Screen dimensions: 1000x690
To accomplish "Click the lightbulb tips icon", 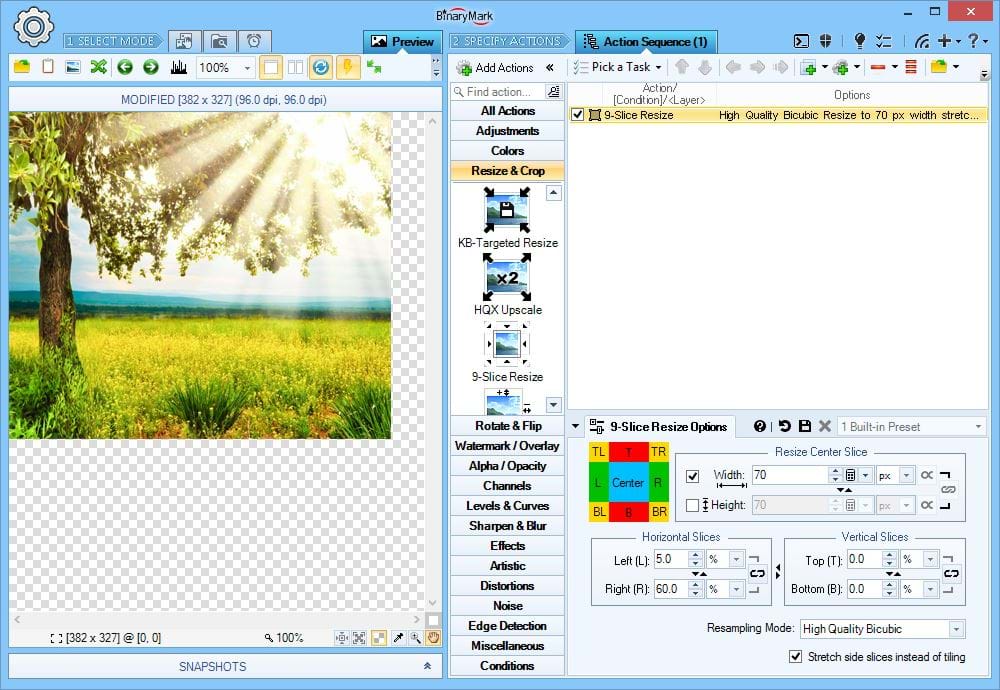I will (859, 41).
